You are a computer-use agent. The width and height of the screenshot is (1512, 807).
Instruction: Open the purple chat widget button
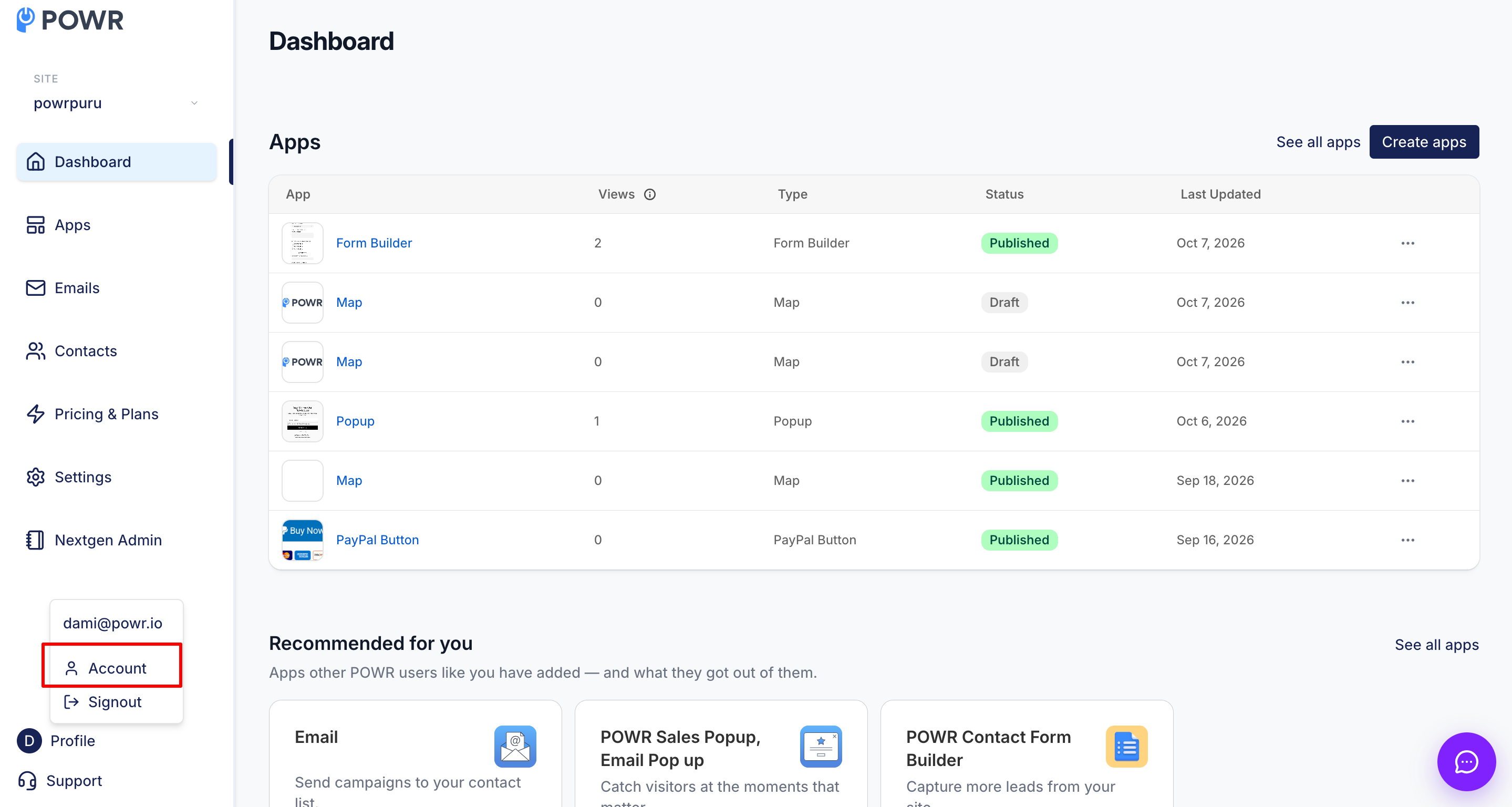pos(1466,762)
